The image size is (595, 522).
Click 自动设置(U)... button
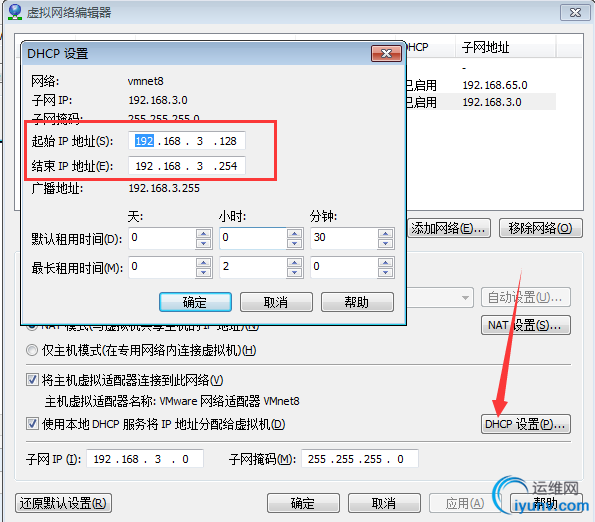click(526, 297)
